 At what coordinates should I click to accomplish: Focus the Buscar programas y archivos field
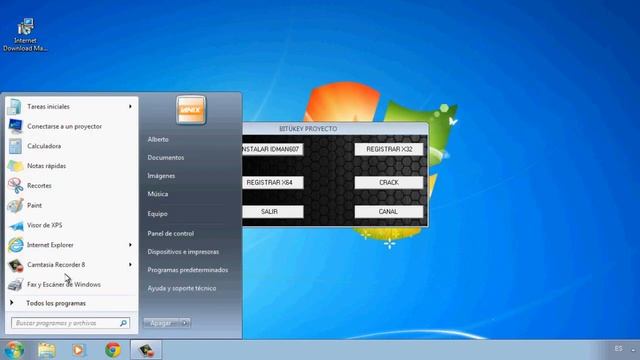70,323
